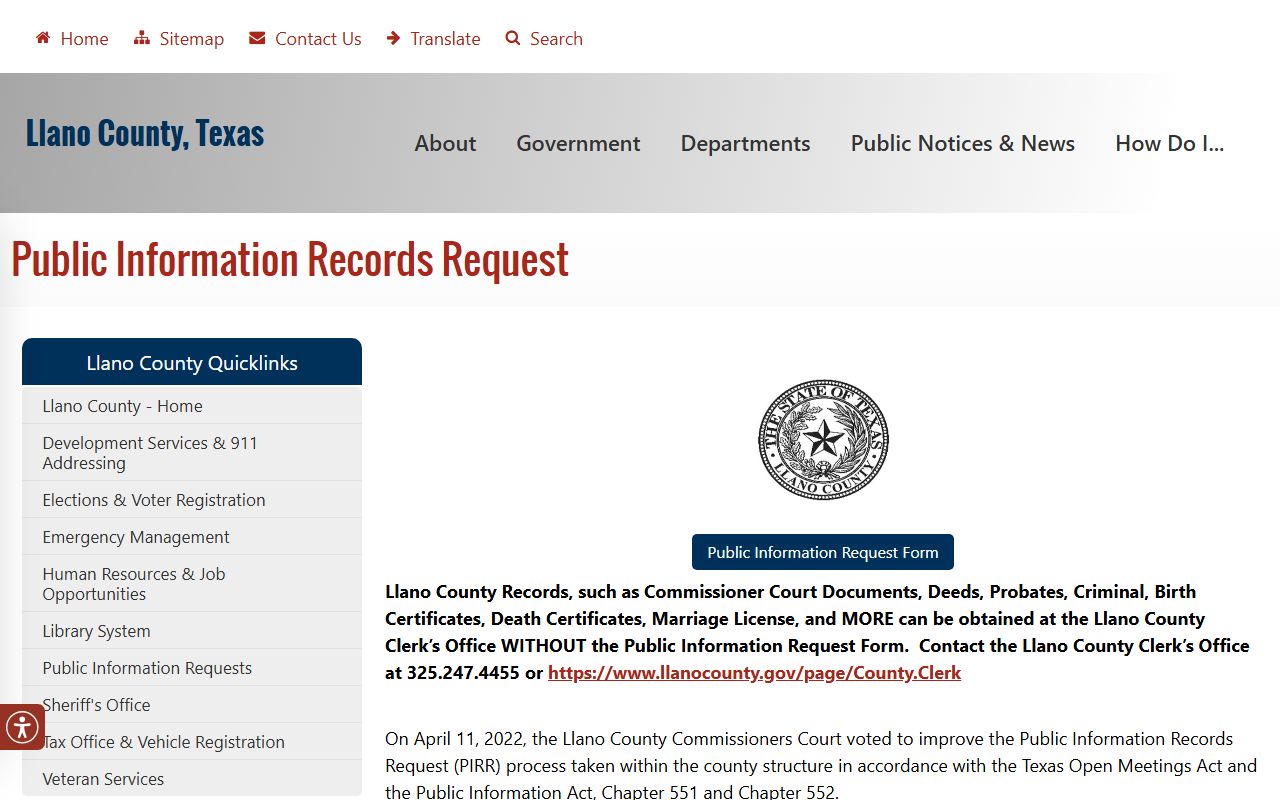Screen dimensions: 1280x800
Task: Open the Translate link
Action: click(446, 38)
